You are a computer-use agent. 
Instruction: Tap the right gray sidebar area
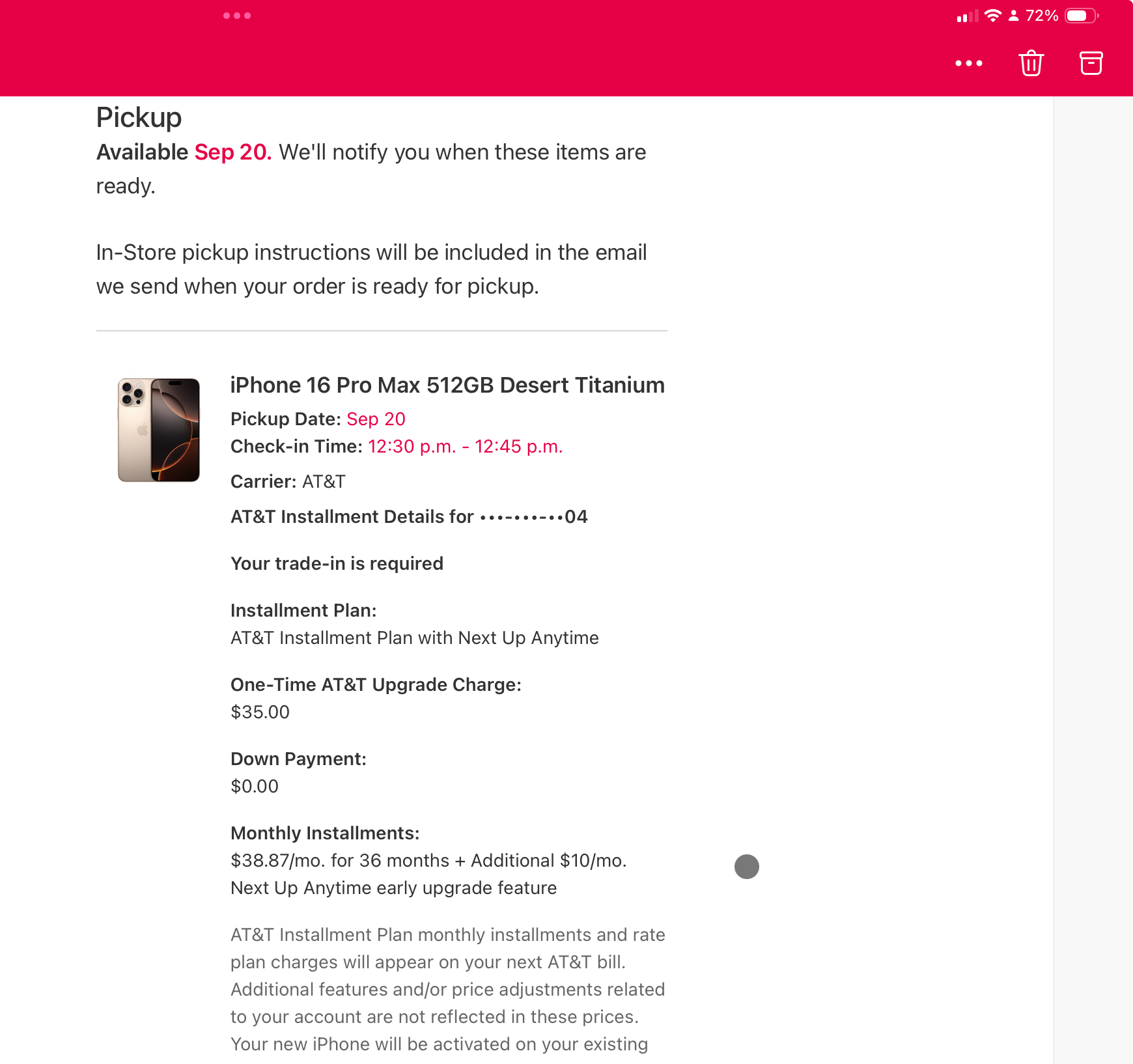pos(1093,580)
